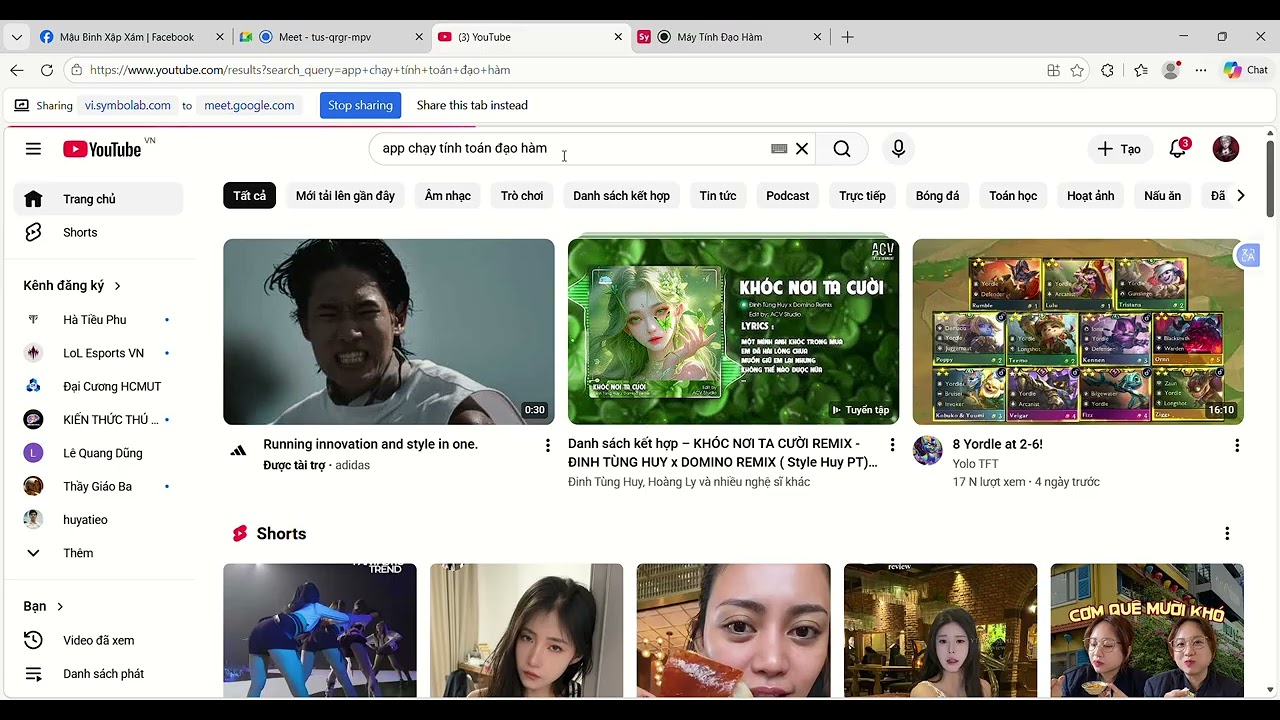
Task: Start voice search with the microphone
Action: point(898,149)
